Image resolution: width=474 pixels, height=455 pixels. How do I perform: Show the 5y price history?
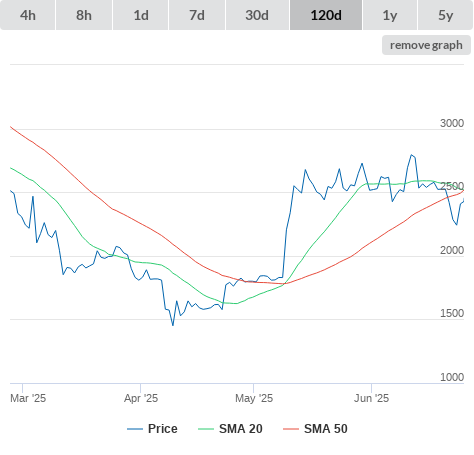pos(446,15)
